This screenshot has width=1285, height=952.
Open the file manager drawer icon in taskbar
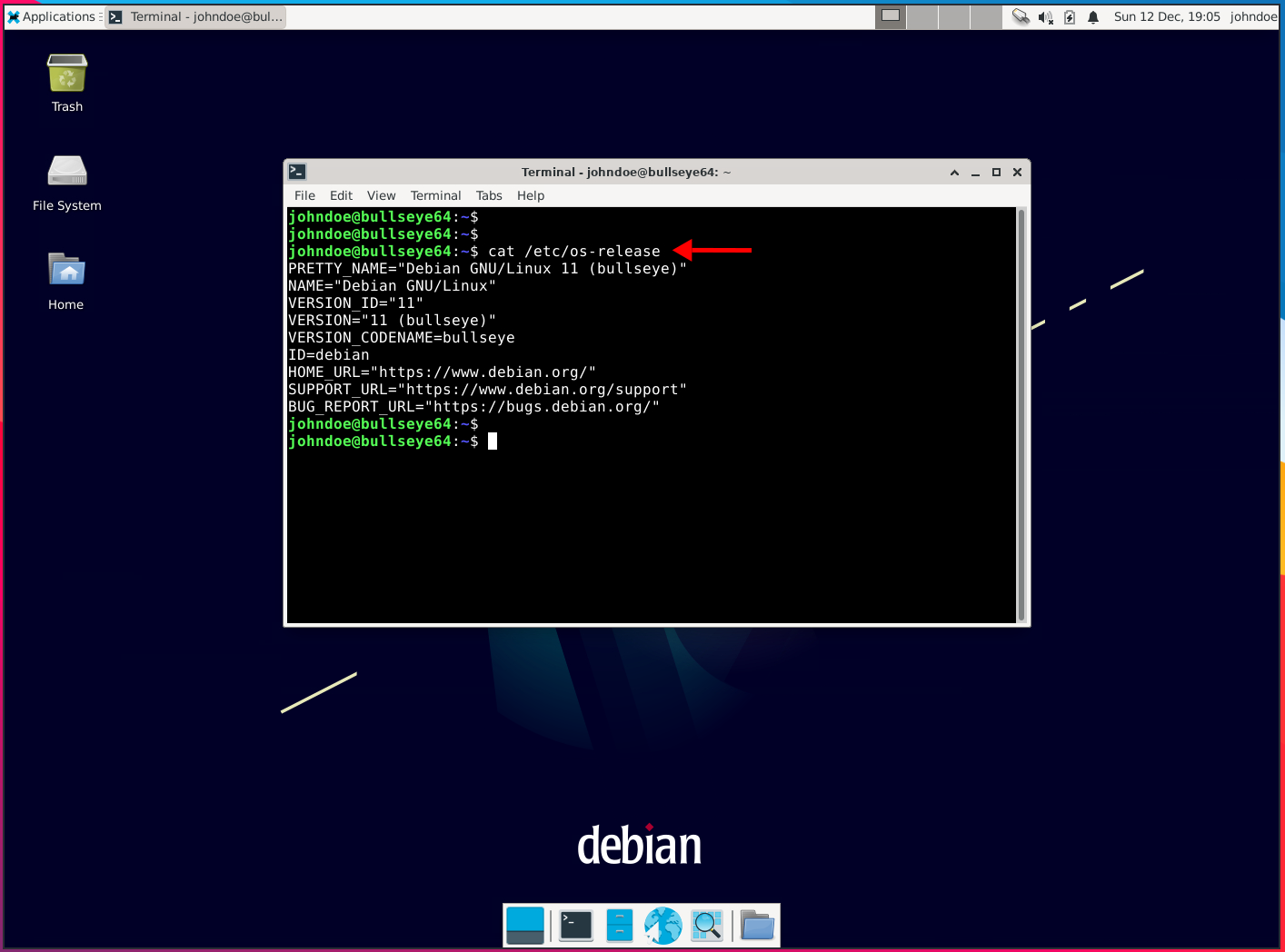click(x=619, y=925)
